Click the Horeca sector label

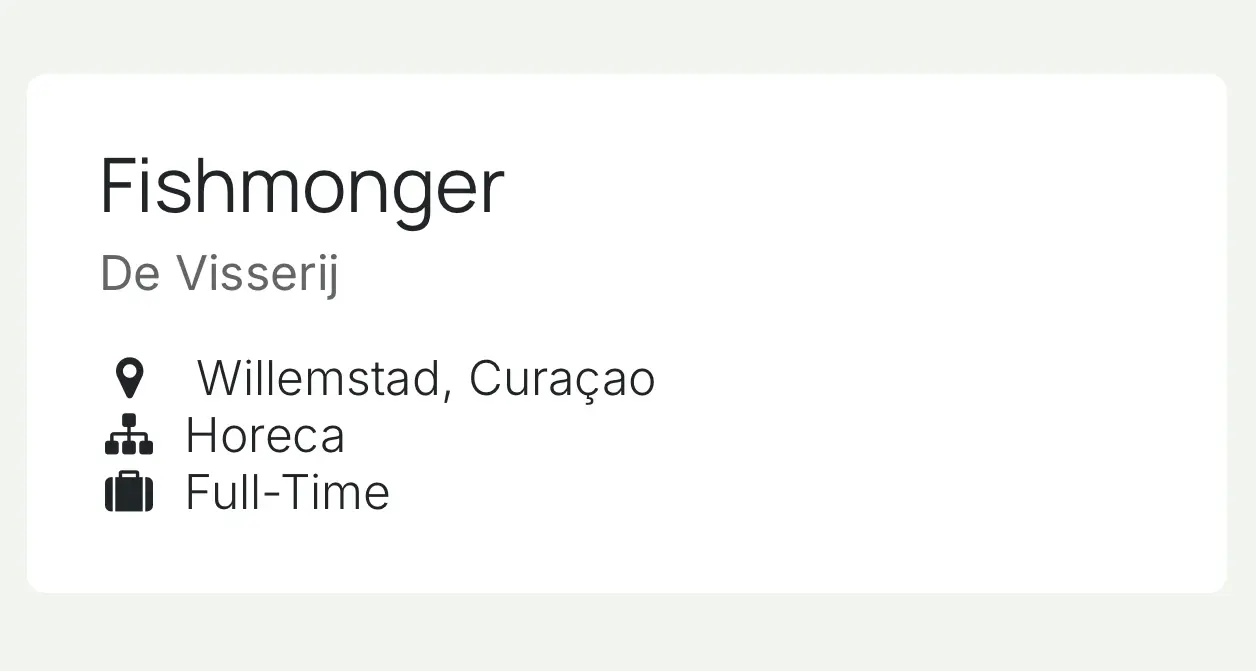pyautogui.click(x=265, y=436)
